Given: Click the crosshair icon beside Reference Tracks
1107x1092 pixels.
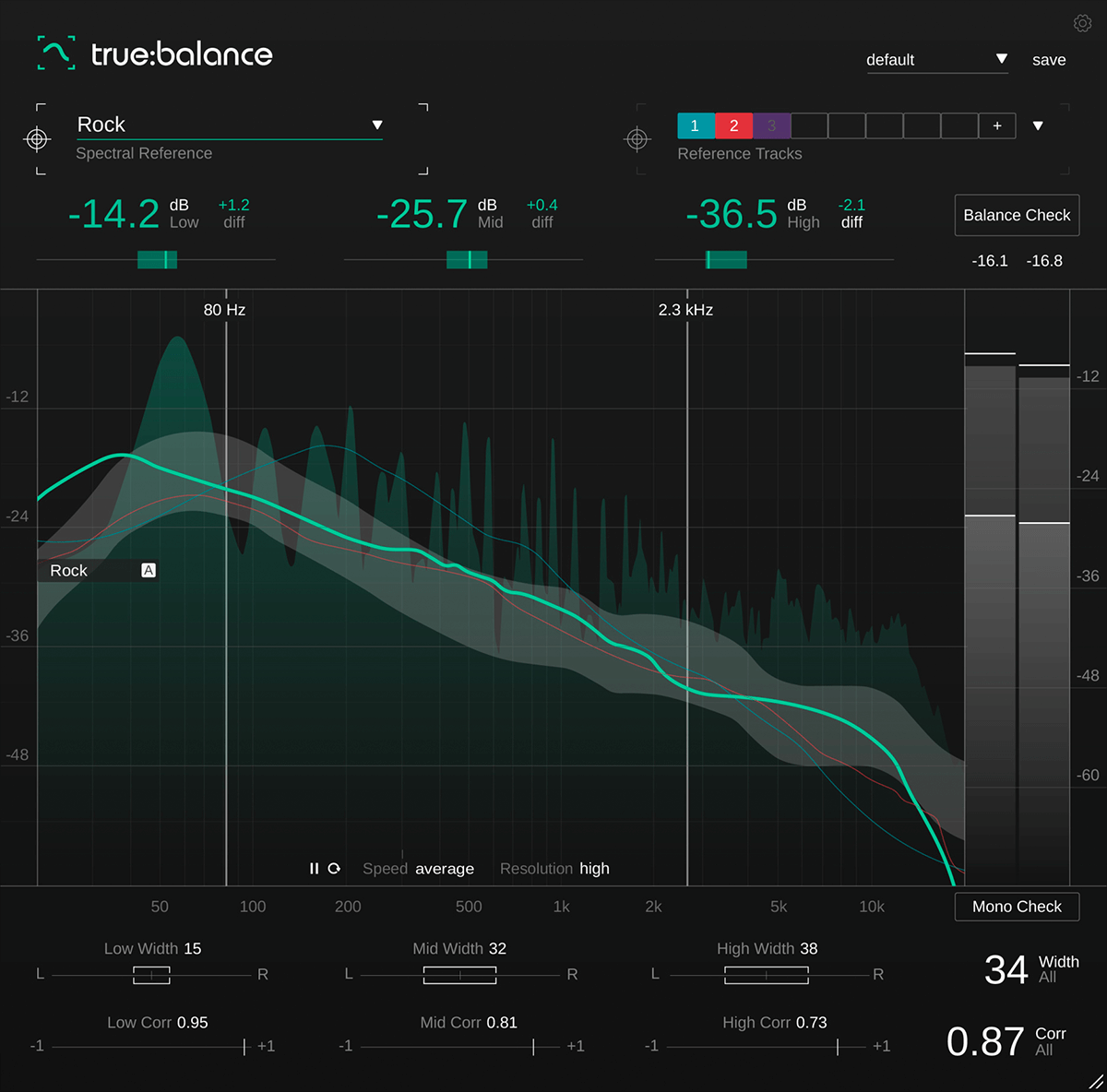Looking at the screenshot, I should [x=638, y=139].
